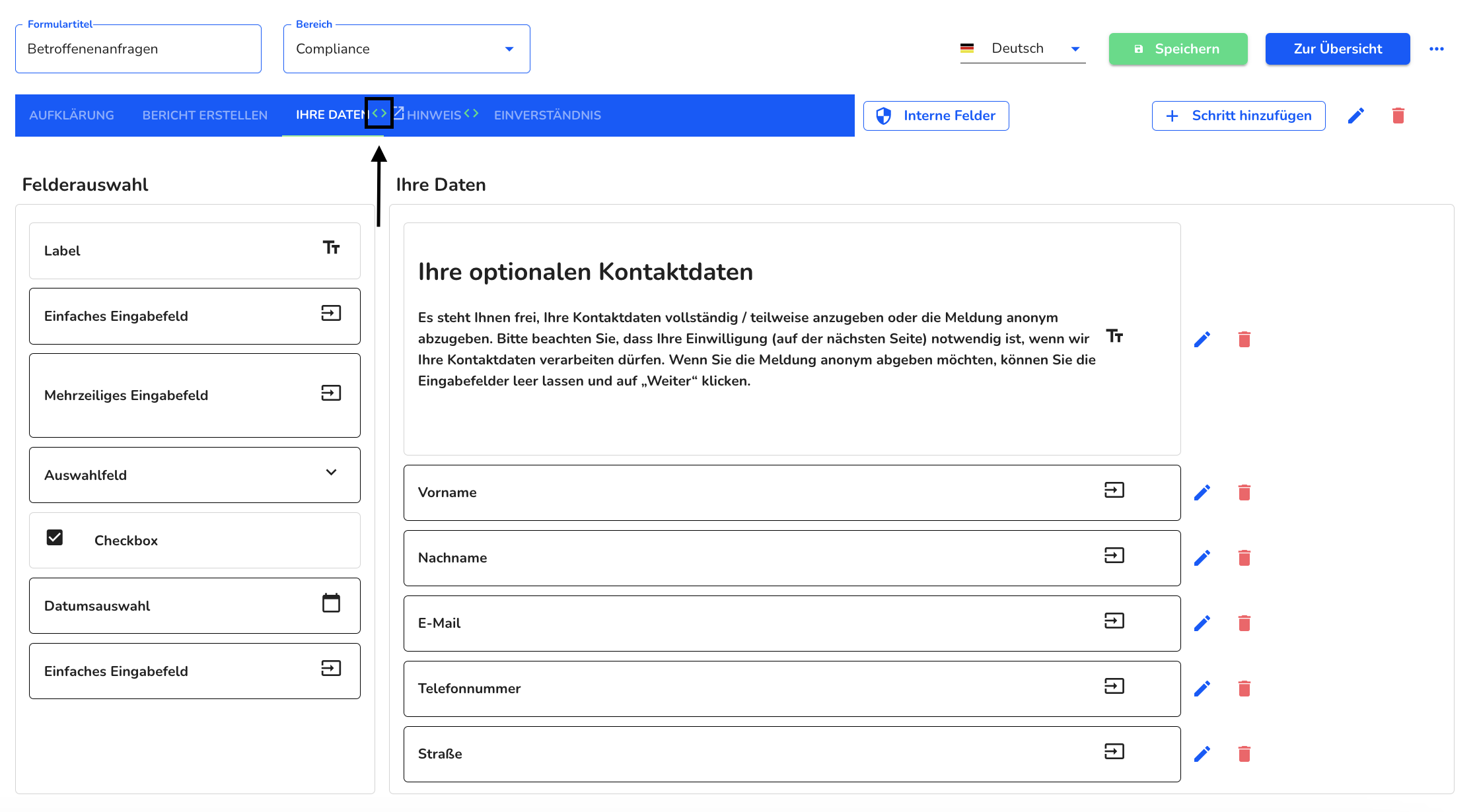The width and height of the screenshot is (1477, 812).
Task: Select the Ihre Daten tab
Action: coord(332,116)
